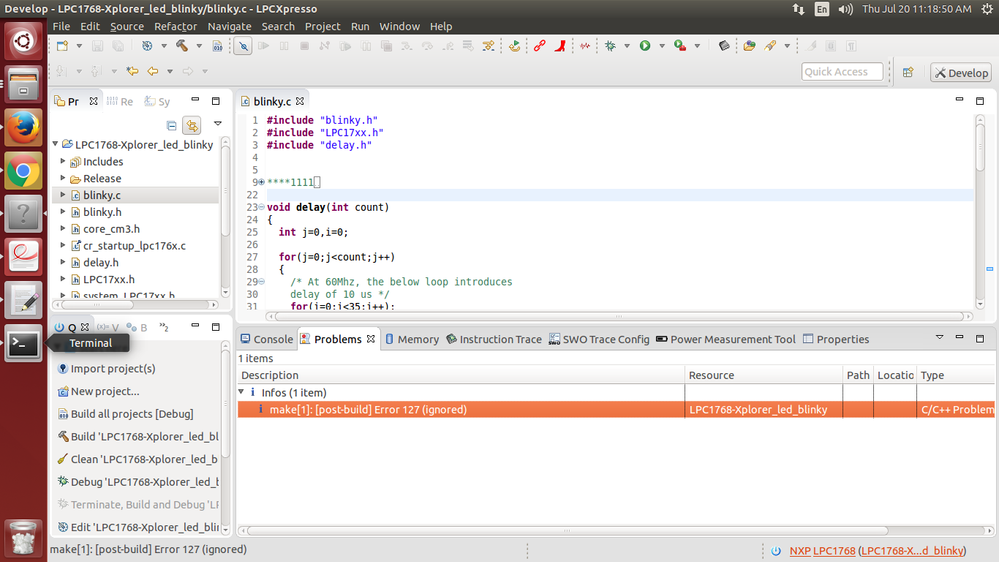The image size is (999, 562).
Task: Click the NXP LPC1768 link in status bar
Action: (821, 550)
